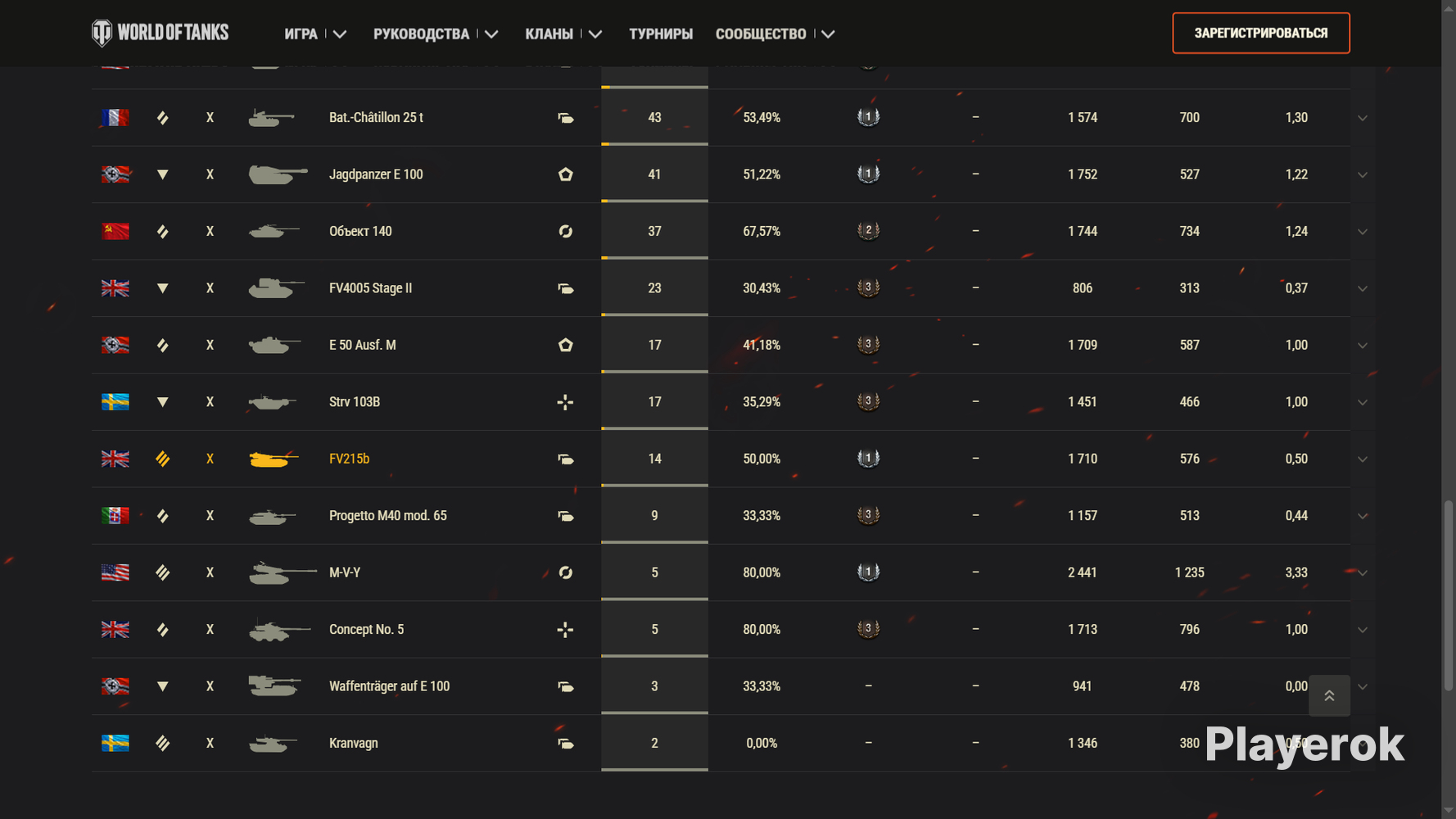Click the ЗАРЕГИСТРИРОВАТЬСЯ button
Screen dimensions: 1456x819
click(1261, 33)
